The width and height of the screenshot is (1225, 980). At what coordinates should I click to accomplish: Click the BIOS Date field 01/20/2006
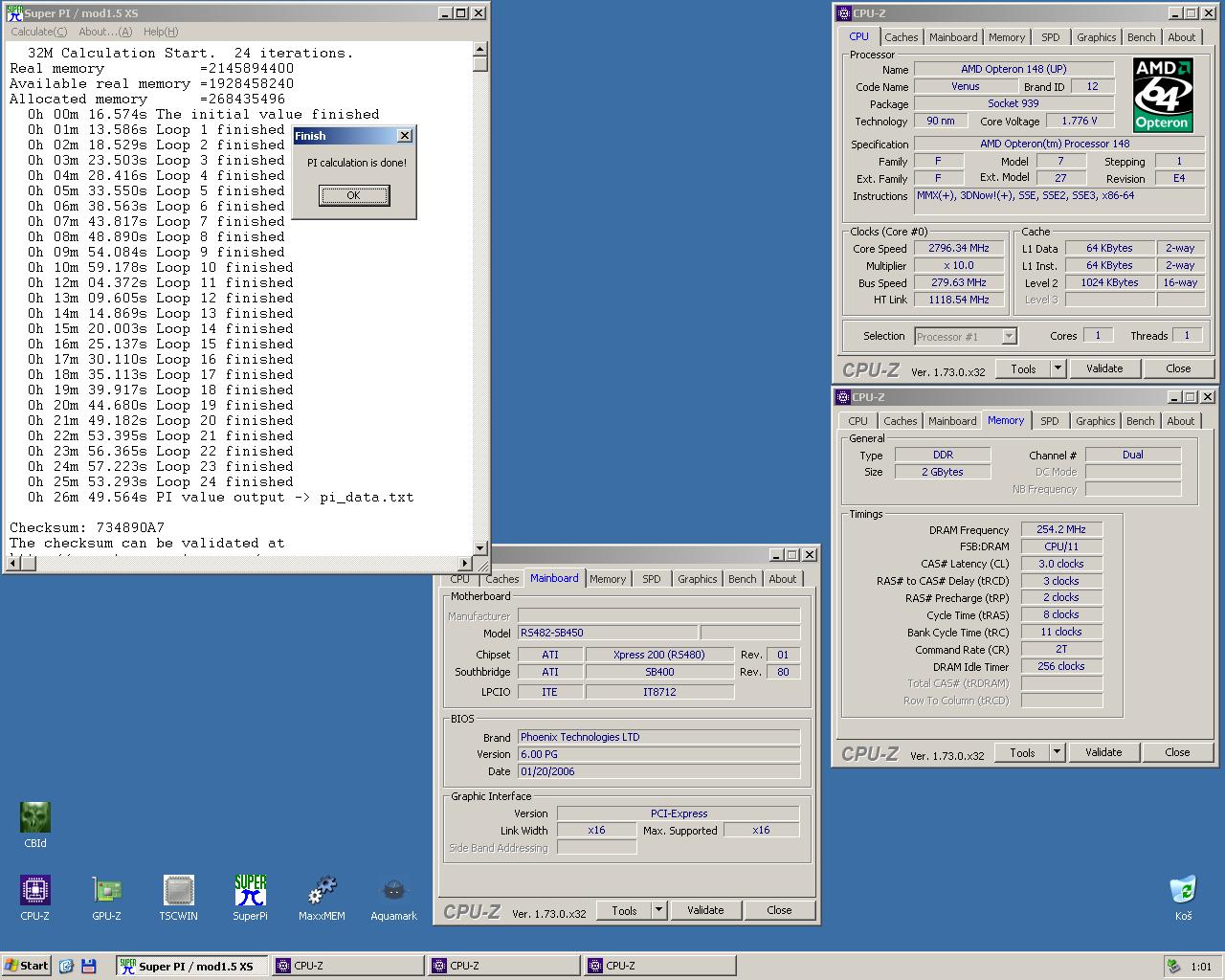point(658,771)
